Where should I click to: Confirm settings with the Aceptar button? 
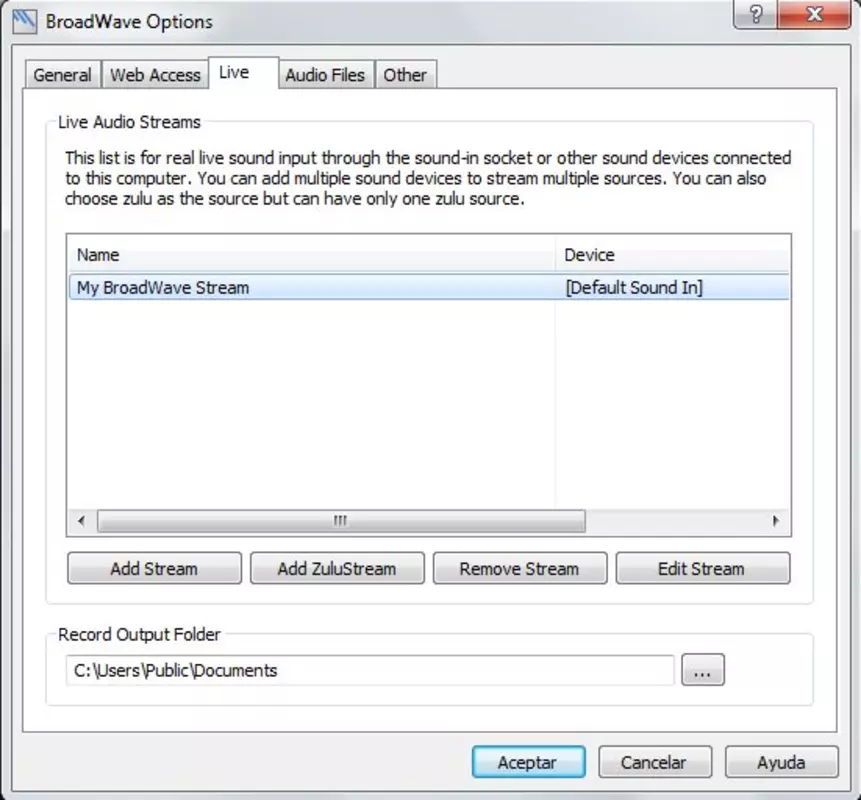tap(528, 762)
